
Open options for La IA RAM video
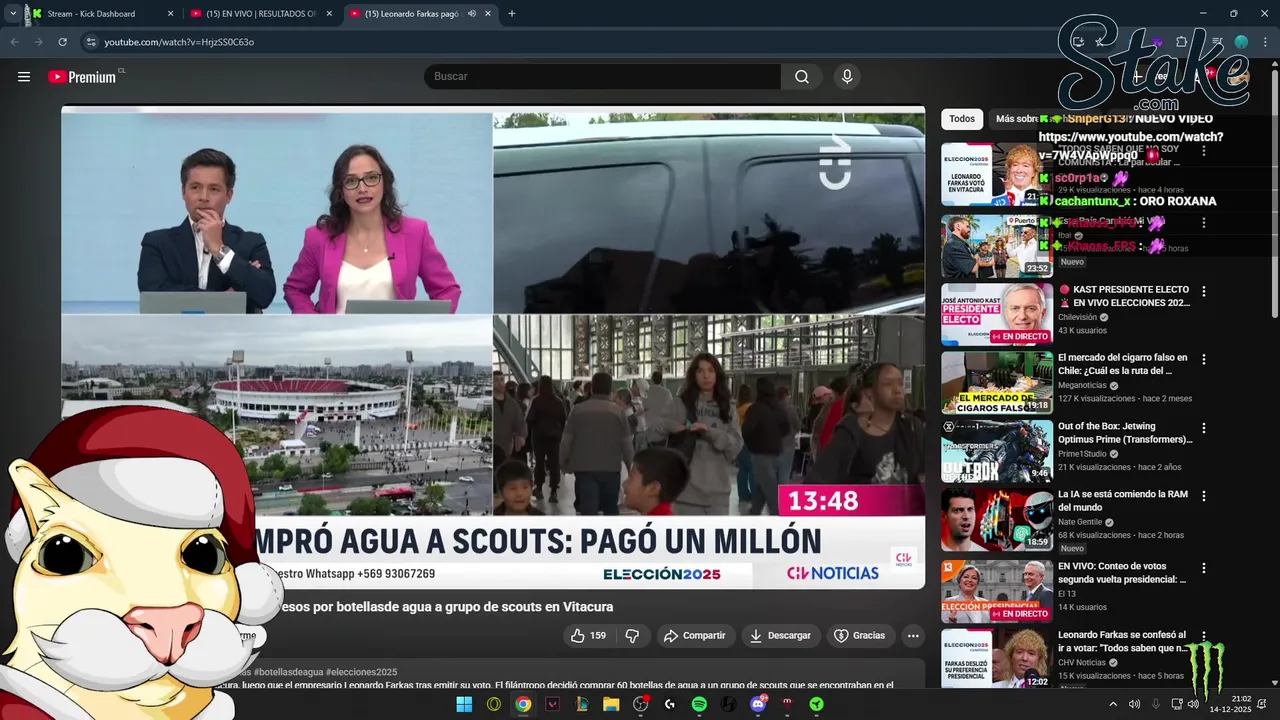pos(1204,496)
